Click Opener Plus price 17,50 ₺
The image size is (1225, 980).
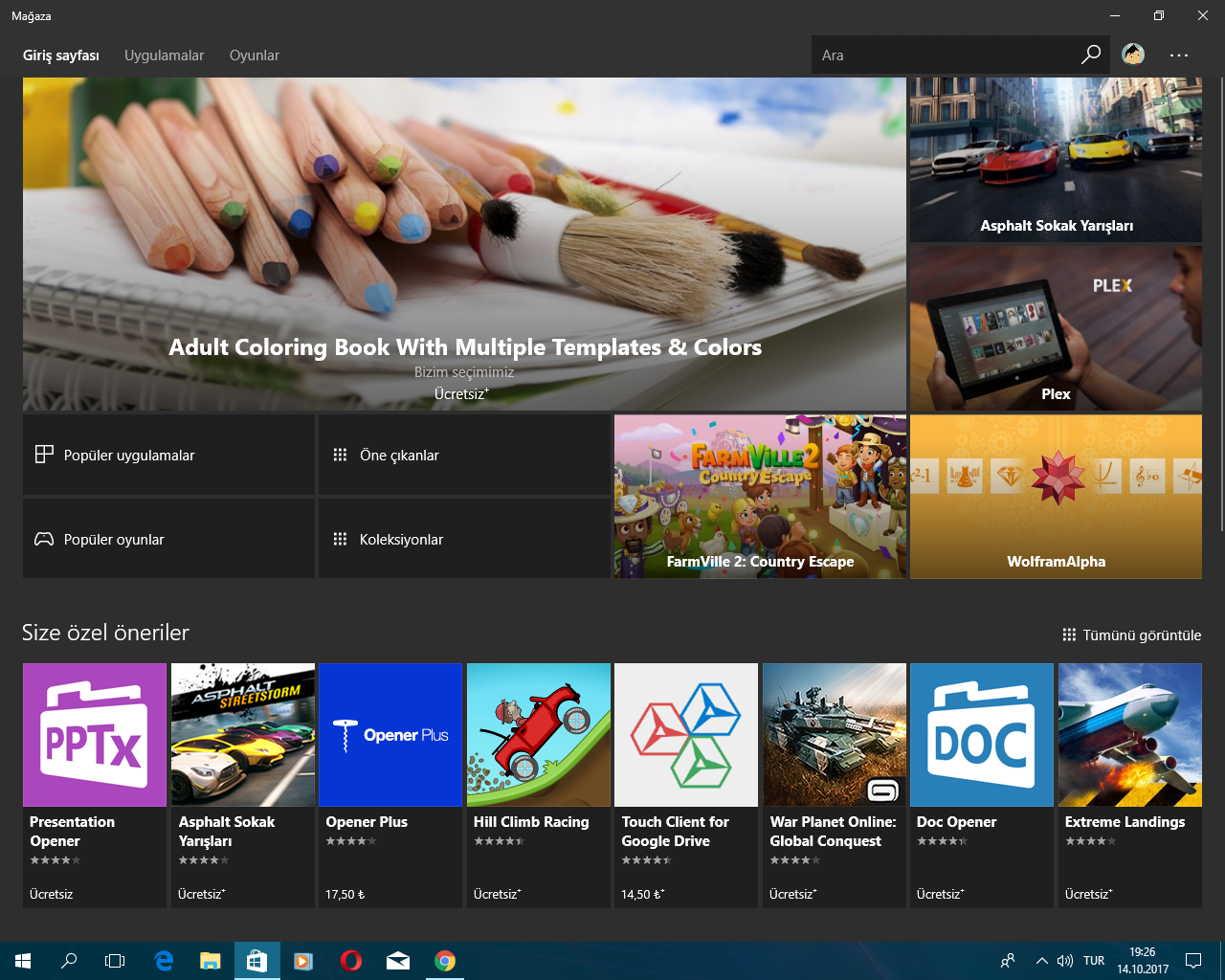[x=345, y=894]
